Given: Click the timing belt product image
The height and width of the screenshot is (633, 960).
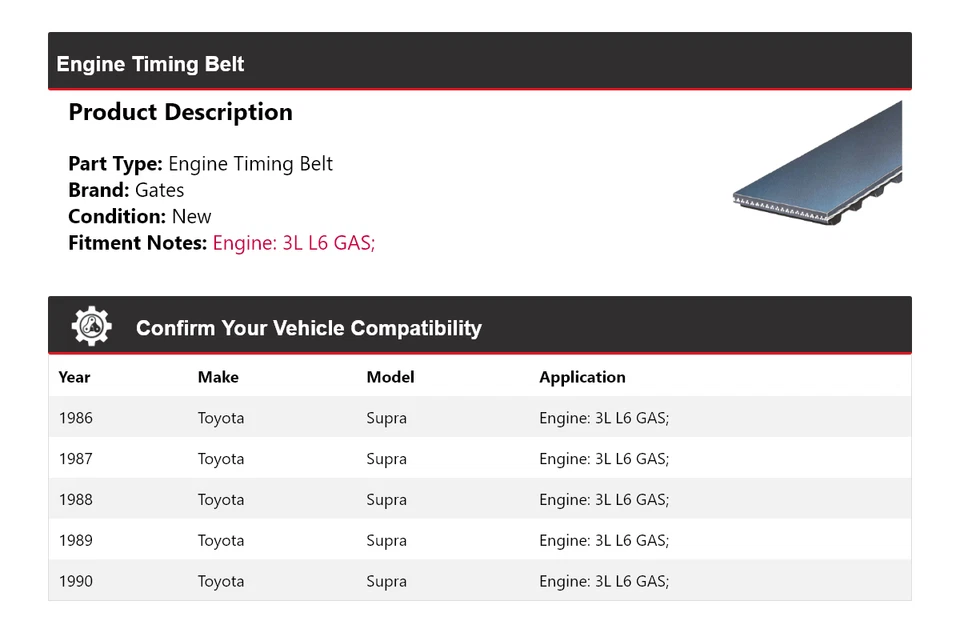Looking at the screenshot, I should [817, 160].
